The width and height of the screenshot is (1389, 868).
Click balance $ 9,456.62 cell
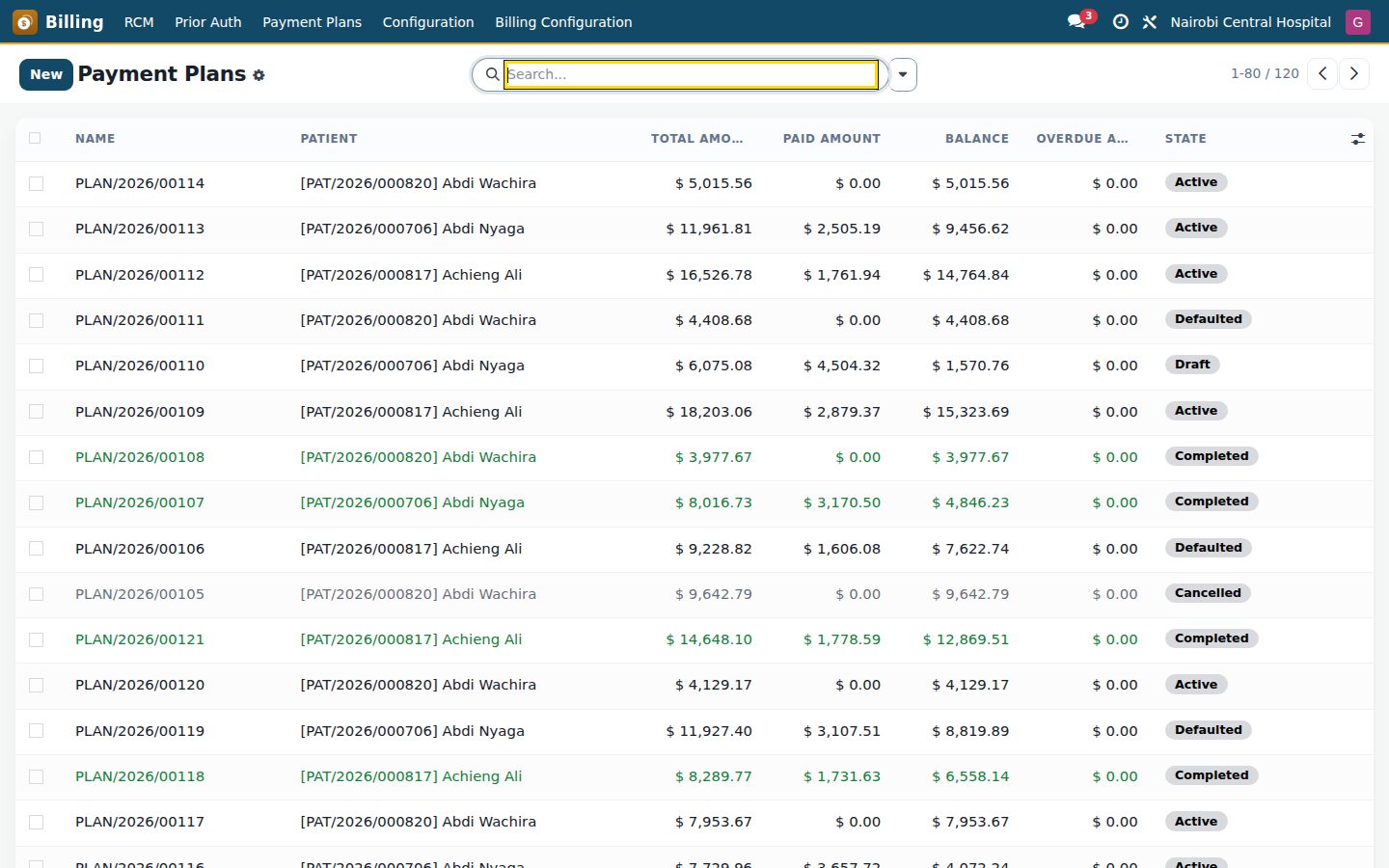[970, 229]
